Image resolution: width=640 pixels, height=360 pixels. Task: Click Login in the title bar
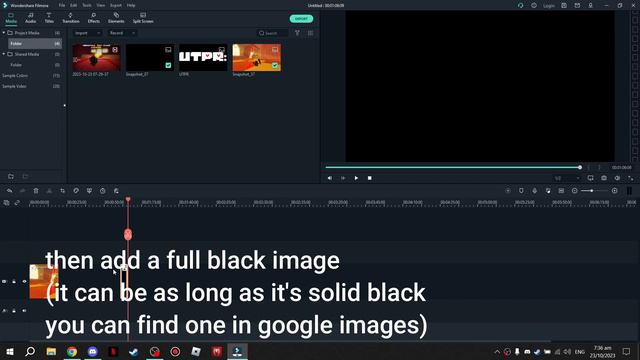coord(549,6)
